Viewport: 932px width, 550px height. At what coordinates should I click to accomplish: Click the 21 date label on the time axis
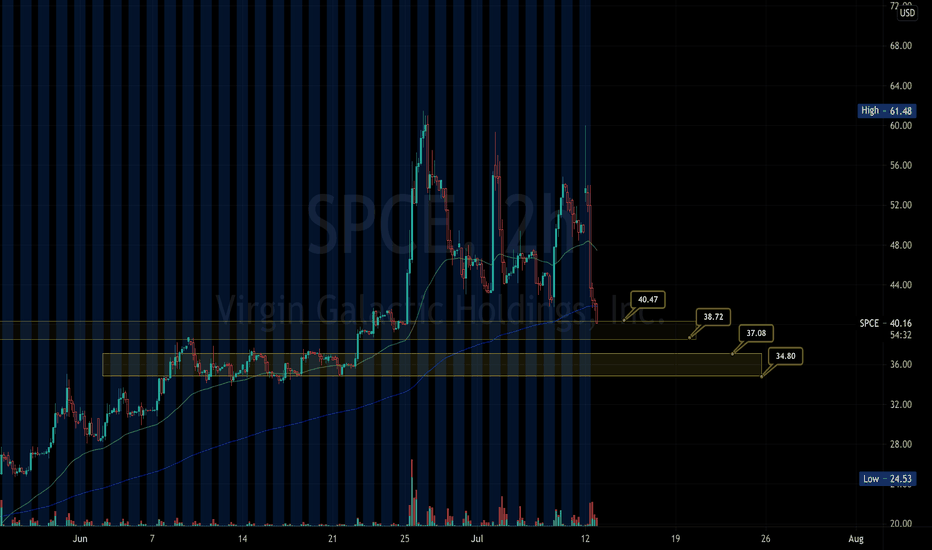(332, 539)
